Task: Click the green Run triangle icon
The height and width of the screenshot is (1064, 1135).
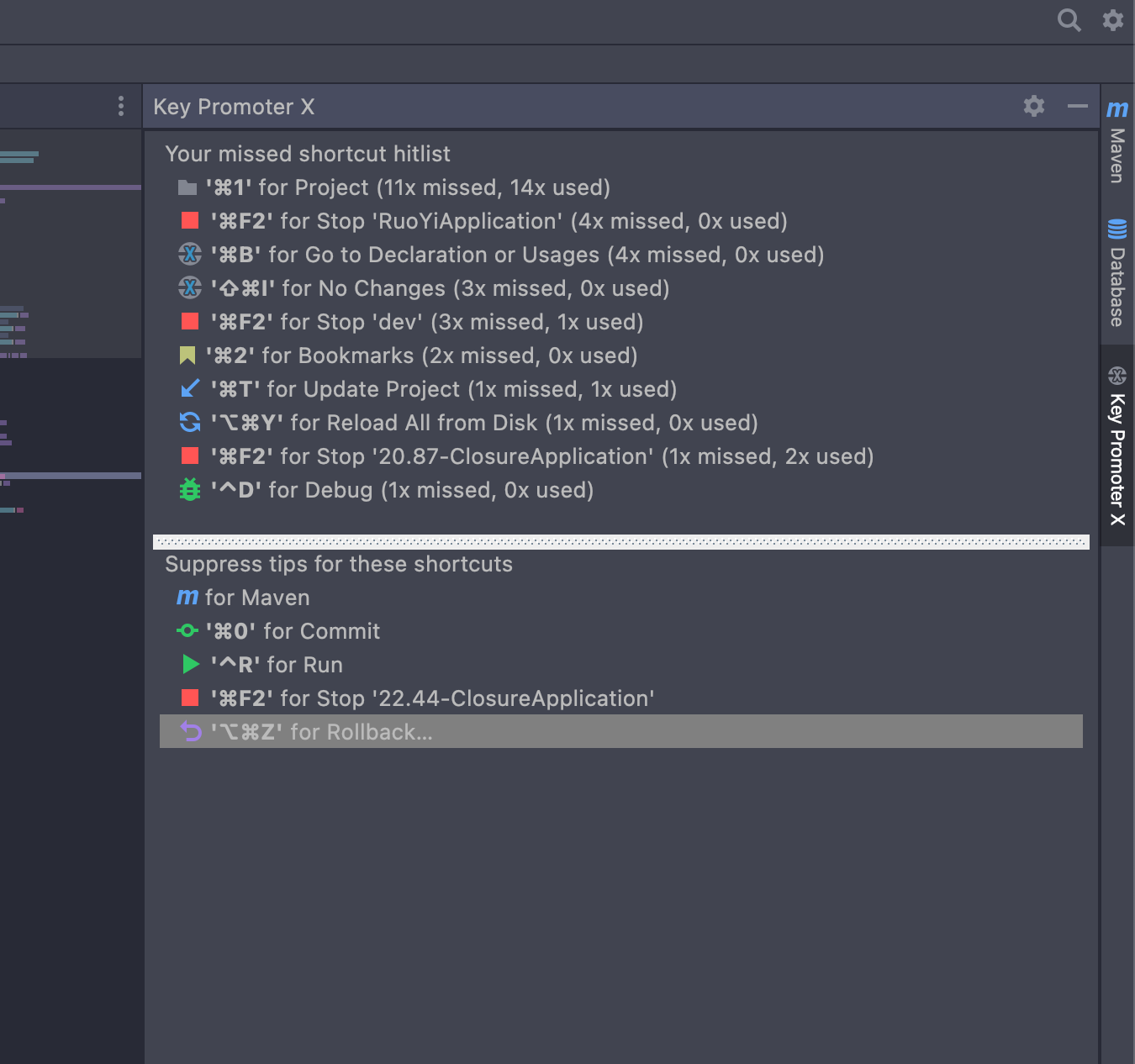Action: (189, 665)
